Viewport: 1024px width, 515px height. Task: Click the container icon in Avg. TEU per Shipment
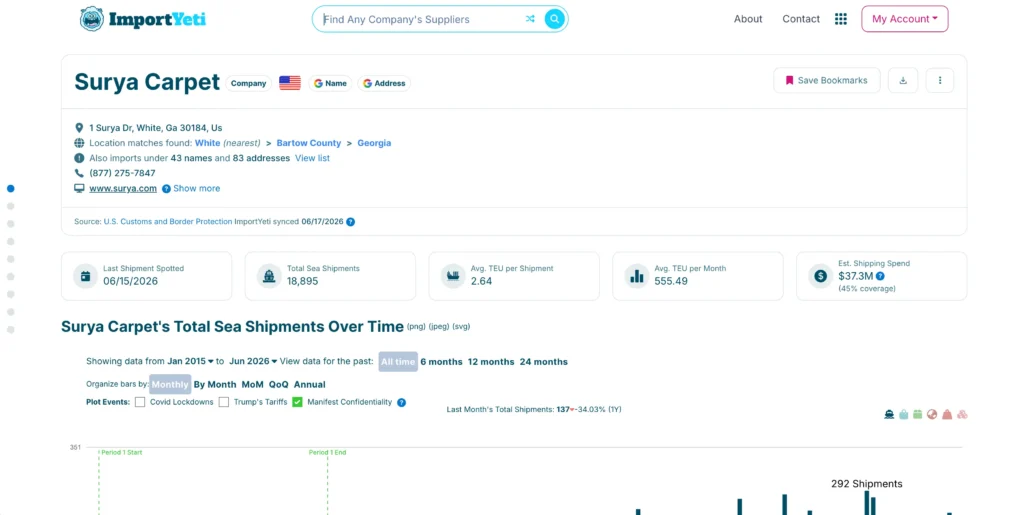point(453,276)
